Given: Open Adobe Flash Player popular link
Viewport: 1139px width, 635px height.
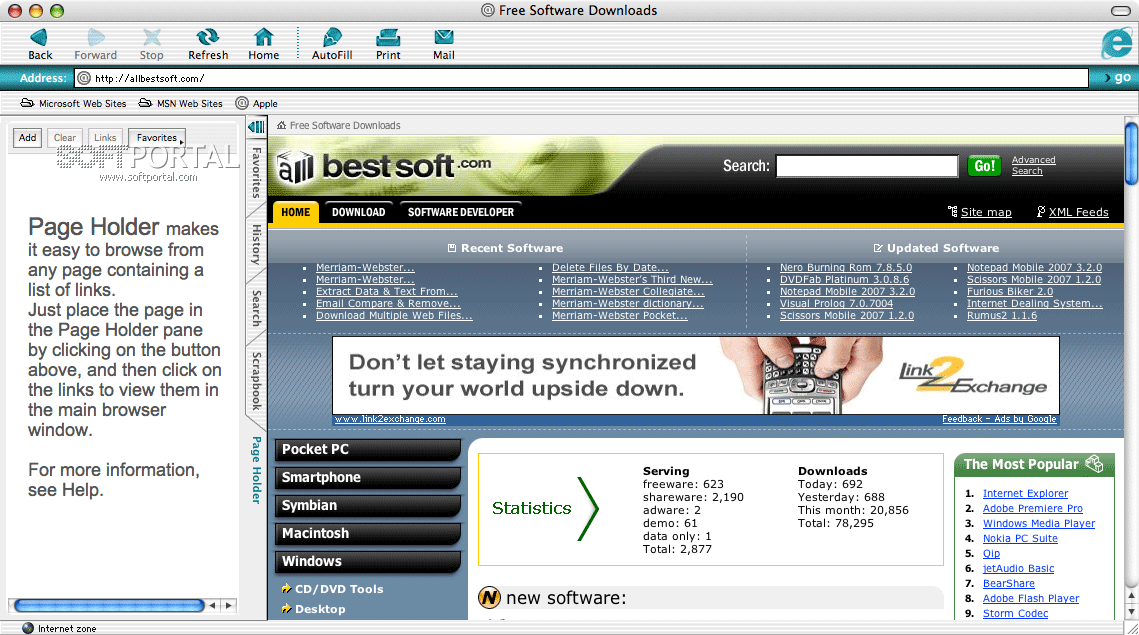Looking at the screenshot, I should click(1031, 599).
